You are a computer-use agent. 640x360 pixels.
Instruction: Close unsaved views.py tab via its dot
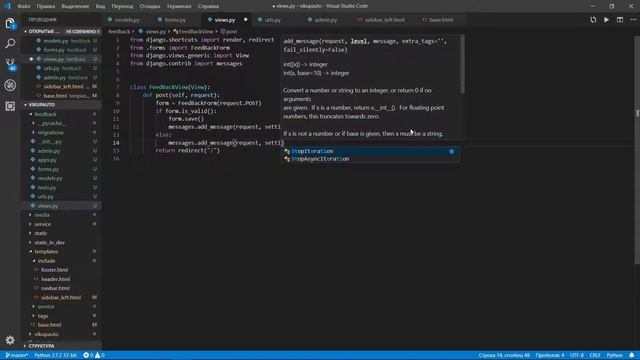click(x=245, y=20)
